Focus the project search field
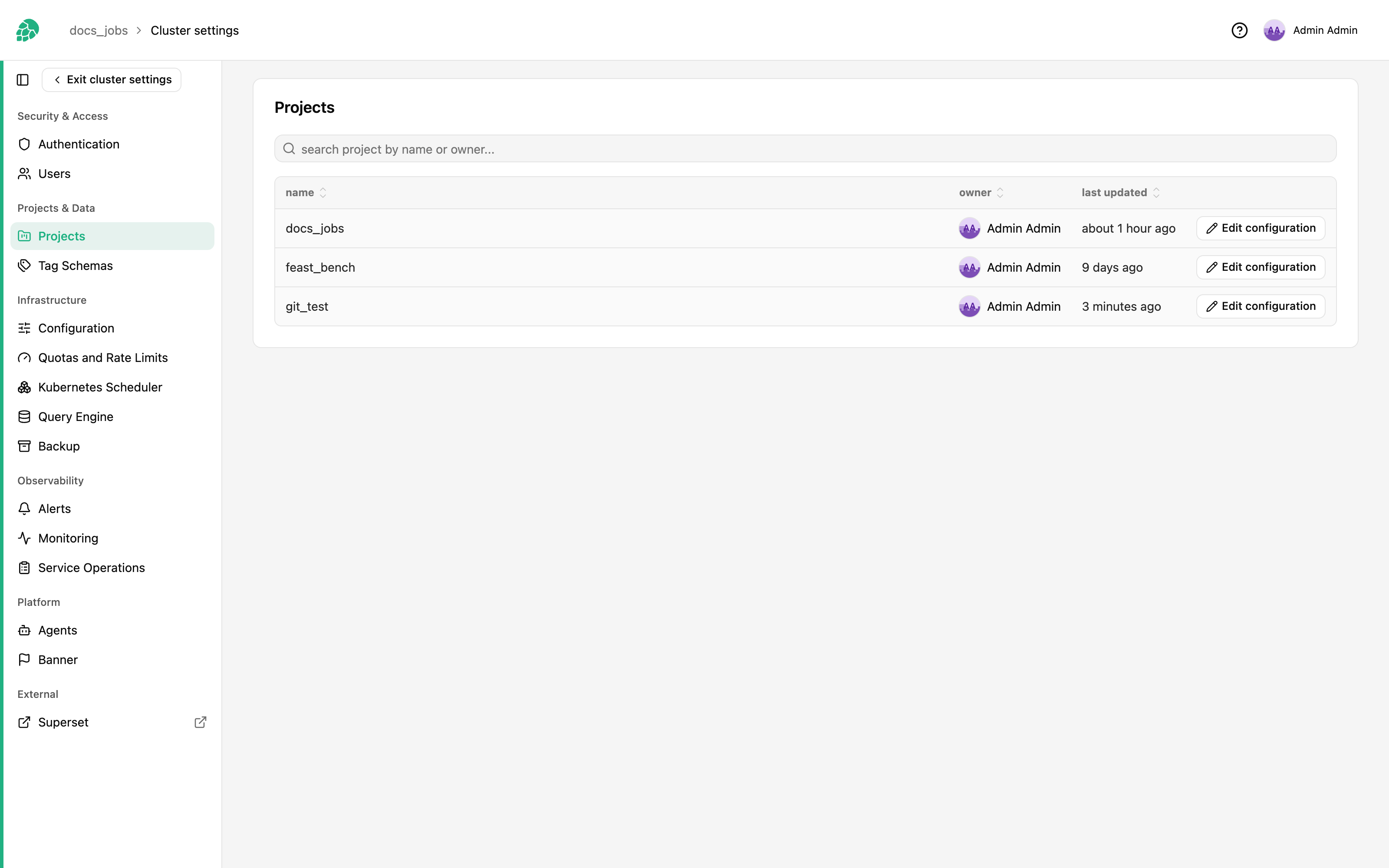 pyautogui.click(x=805, y=149)
